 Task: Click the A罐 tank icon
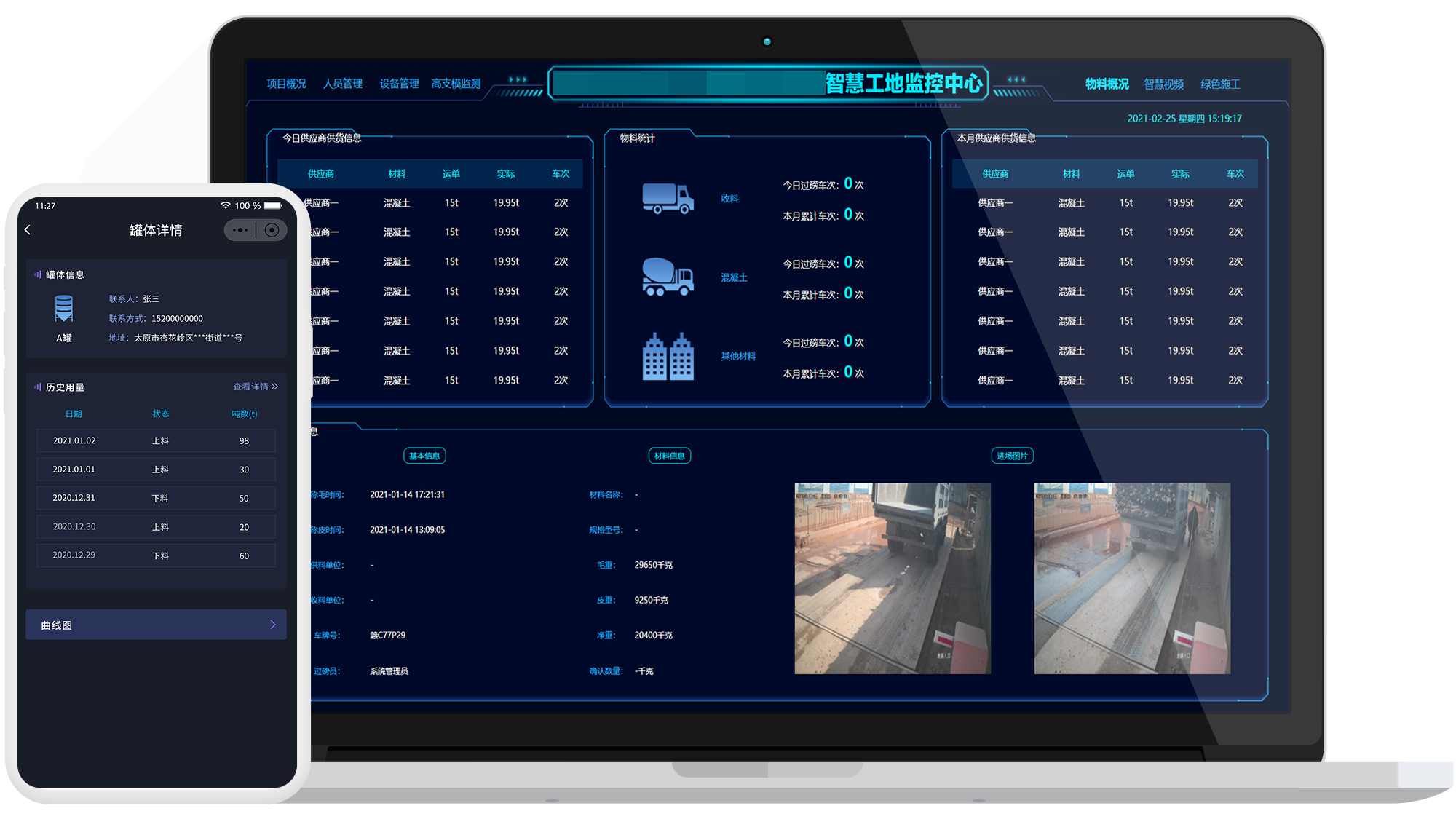click(64, 309)
